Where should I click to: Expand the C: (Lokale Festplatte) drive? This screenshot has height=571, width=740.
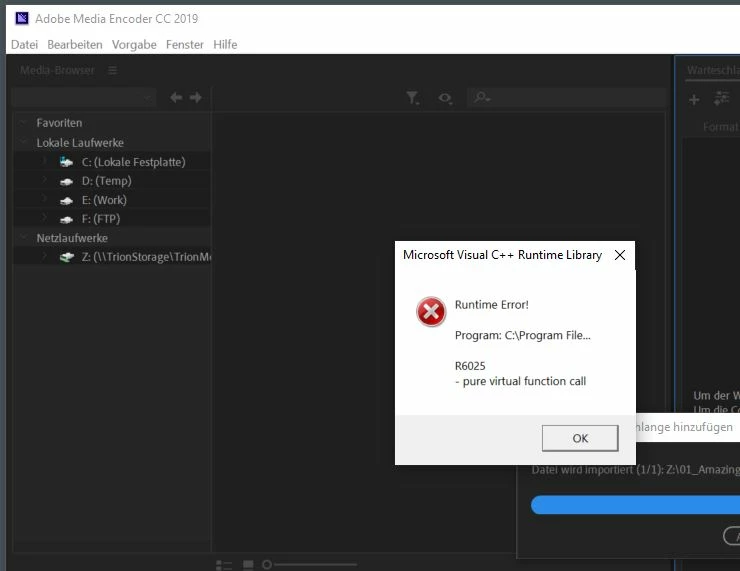tap(45, 161)
